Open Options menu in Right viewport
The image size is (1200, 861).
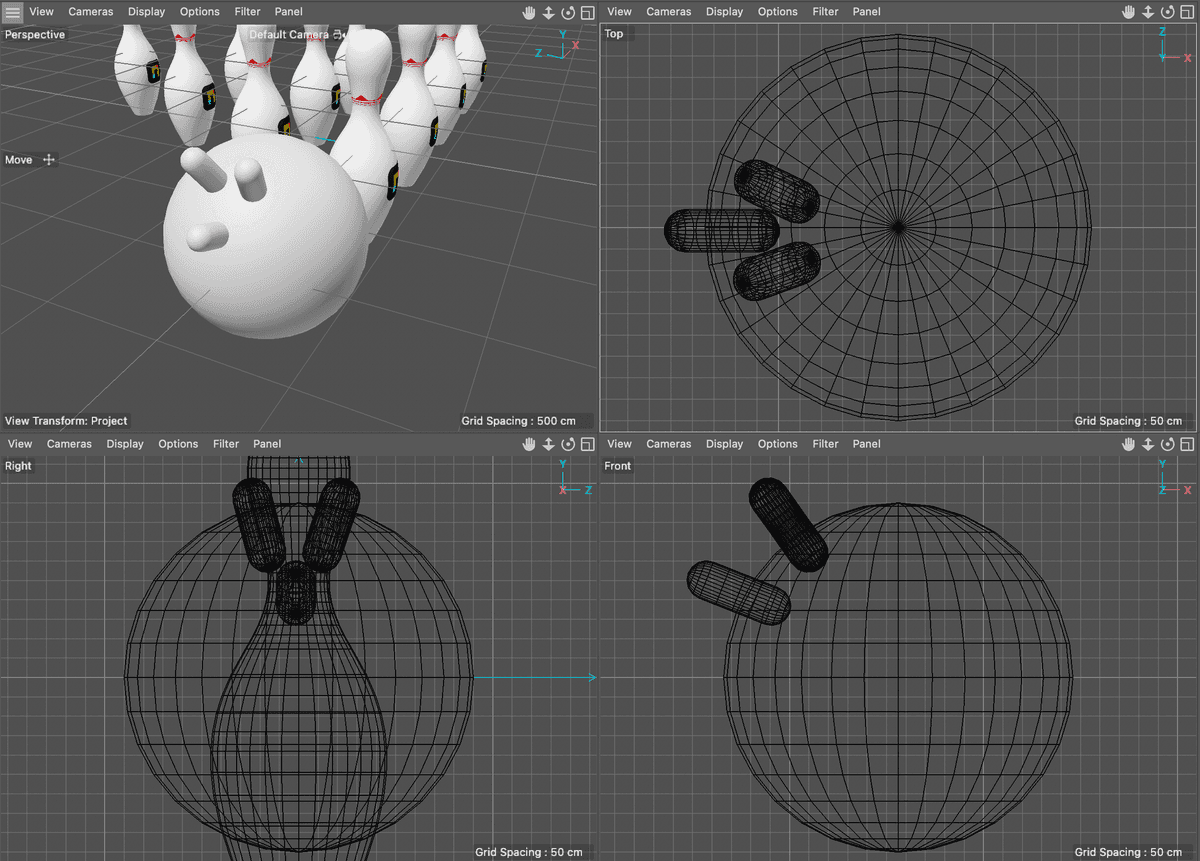(x=178, y=444)
